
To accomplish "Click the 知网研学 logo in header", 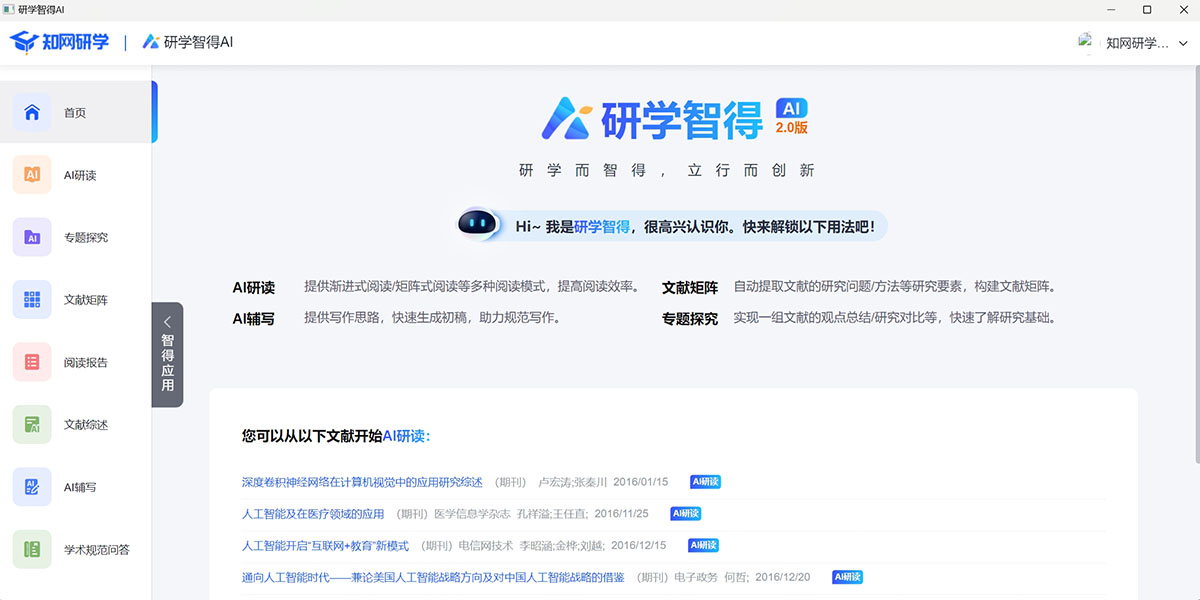I will pos(60,42).
